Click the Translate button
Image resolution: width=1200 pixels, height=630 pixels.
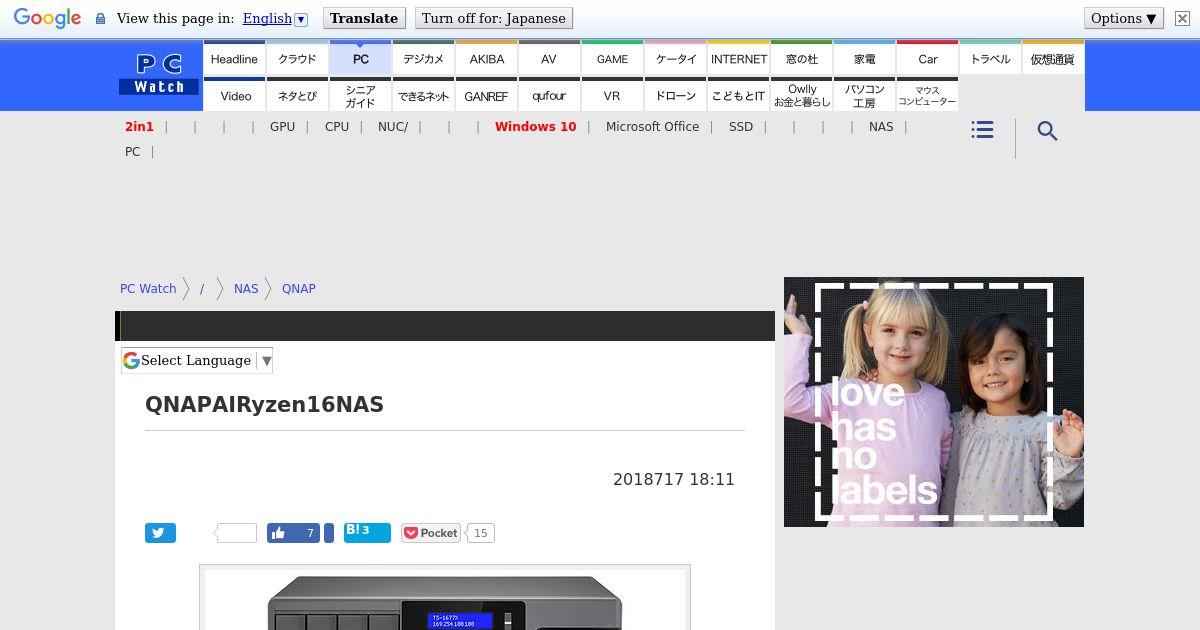pos(364,18)
